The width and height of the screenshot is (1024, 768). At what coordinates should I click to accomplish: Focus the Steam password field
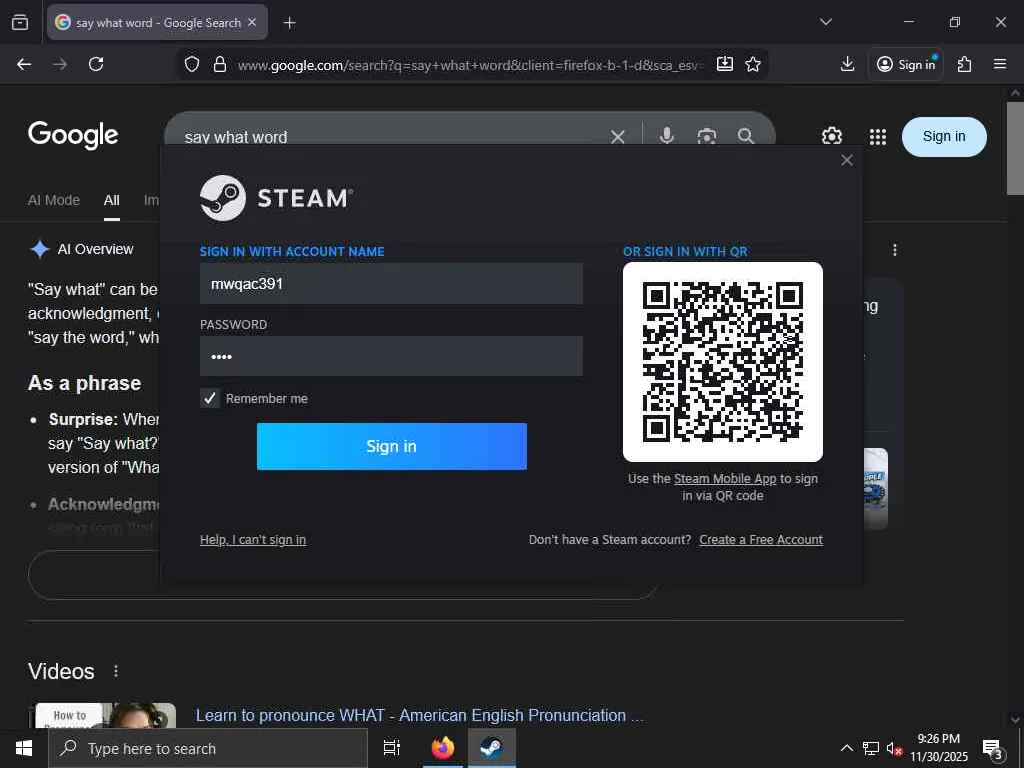(391, 356)
